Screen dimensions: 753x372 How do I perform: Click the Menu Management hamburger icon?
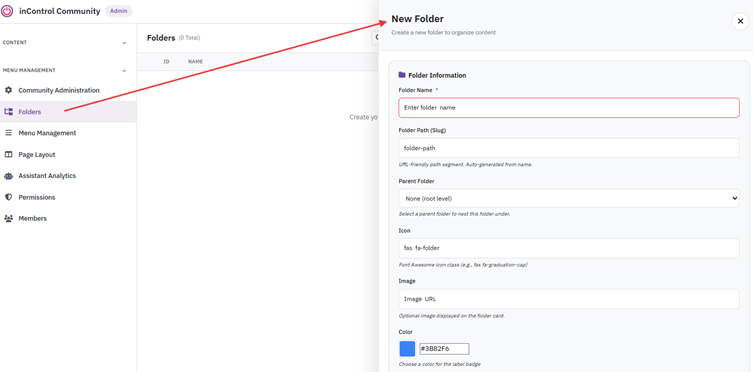pos(8,133)
